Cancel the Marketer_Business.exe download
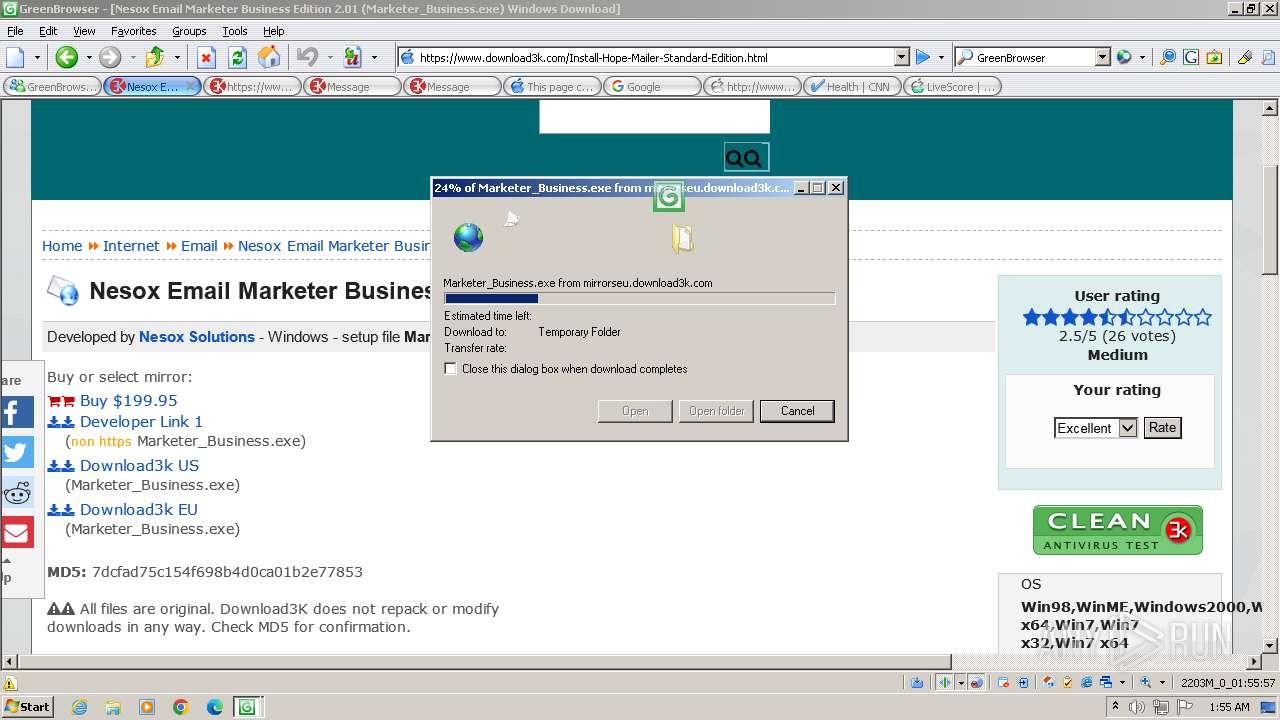Image resolution: width=1280 pixels, height=720 pixels. pyautogui.click(x=797, y=411)
